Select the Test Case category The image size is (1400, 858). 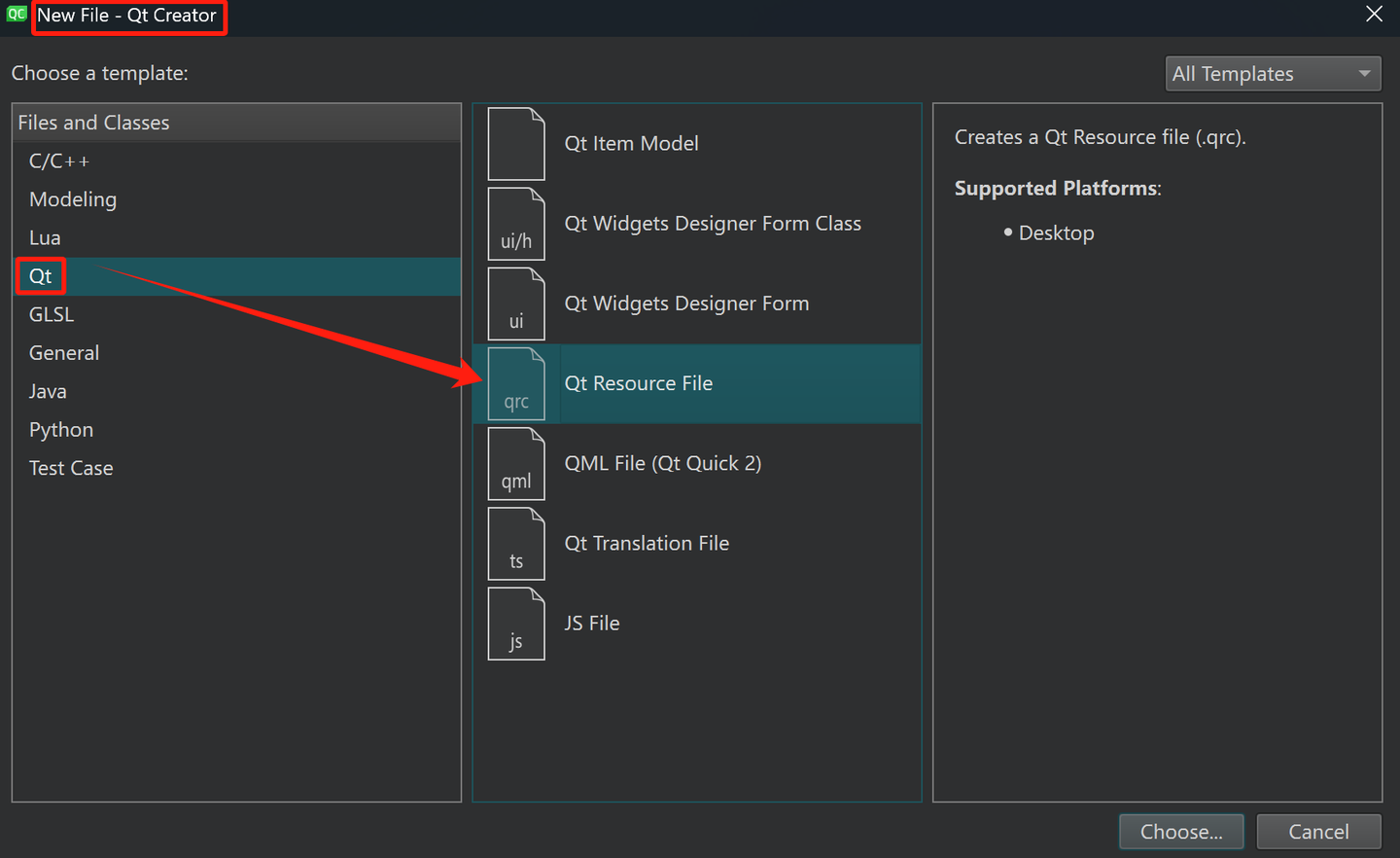[236, 469]
